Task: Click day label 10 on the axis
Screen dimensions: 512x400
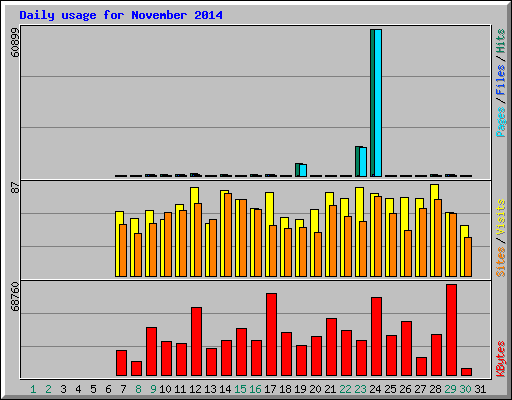Action: [x=165, y=389]
